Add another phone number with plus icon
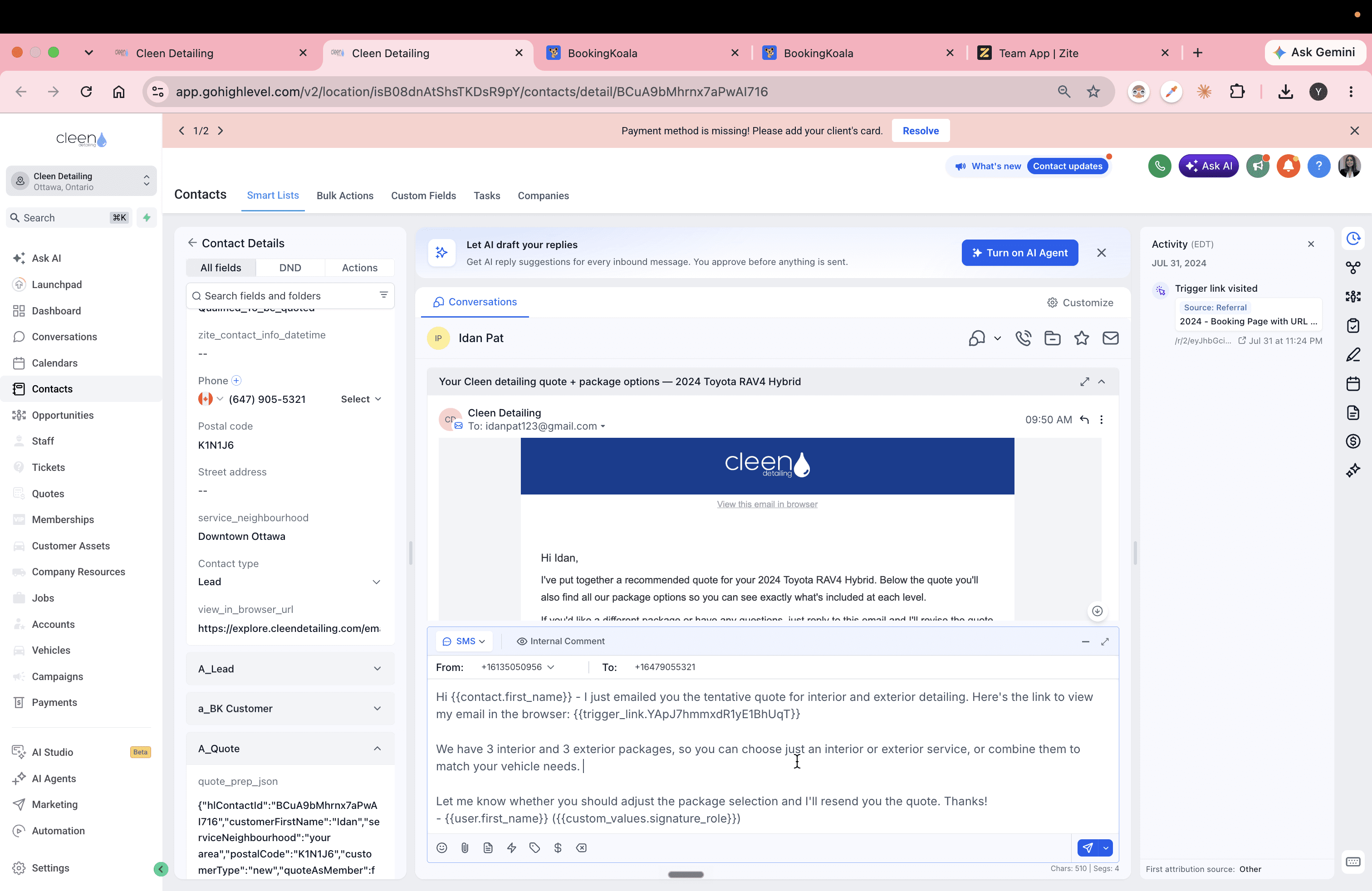This screenshot has height=891, width=1372. [236, 380]
